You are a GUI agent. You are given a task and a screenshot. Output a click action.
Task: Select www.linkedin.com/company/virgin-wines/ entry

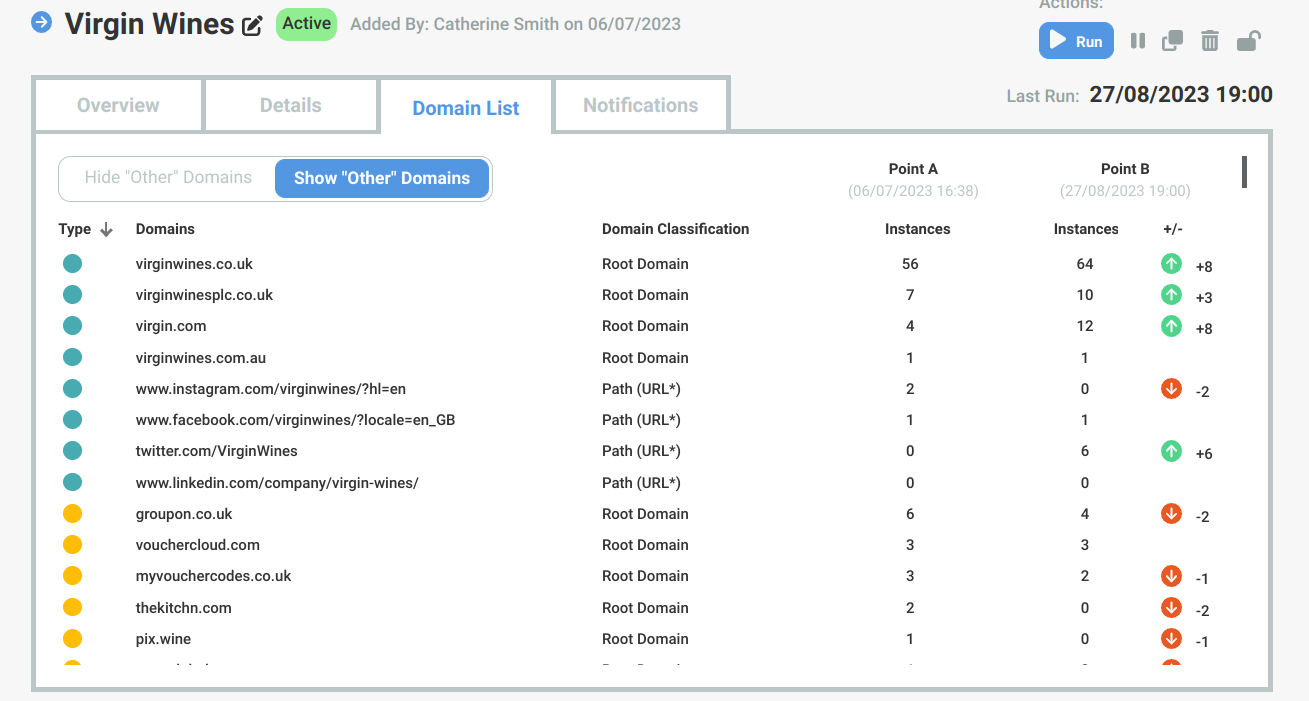tap(277, 483)
